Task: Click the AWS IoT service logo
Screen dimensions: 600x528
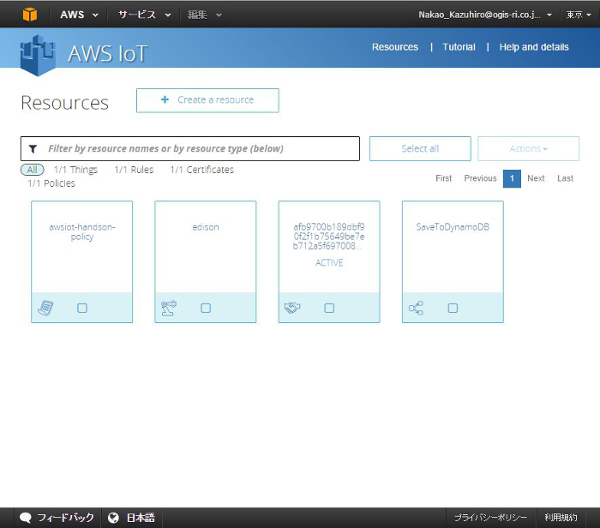Action: [38, 55]
